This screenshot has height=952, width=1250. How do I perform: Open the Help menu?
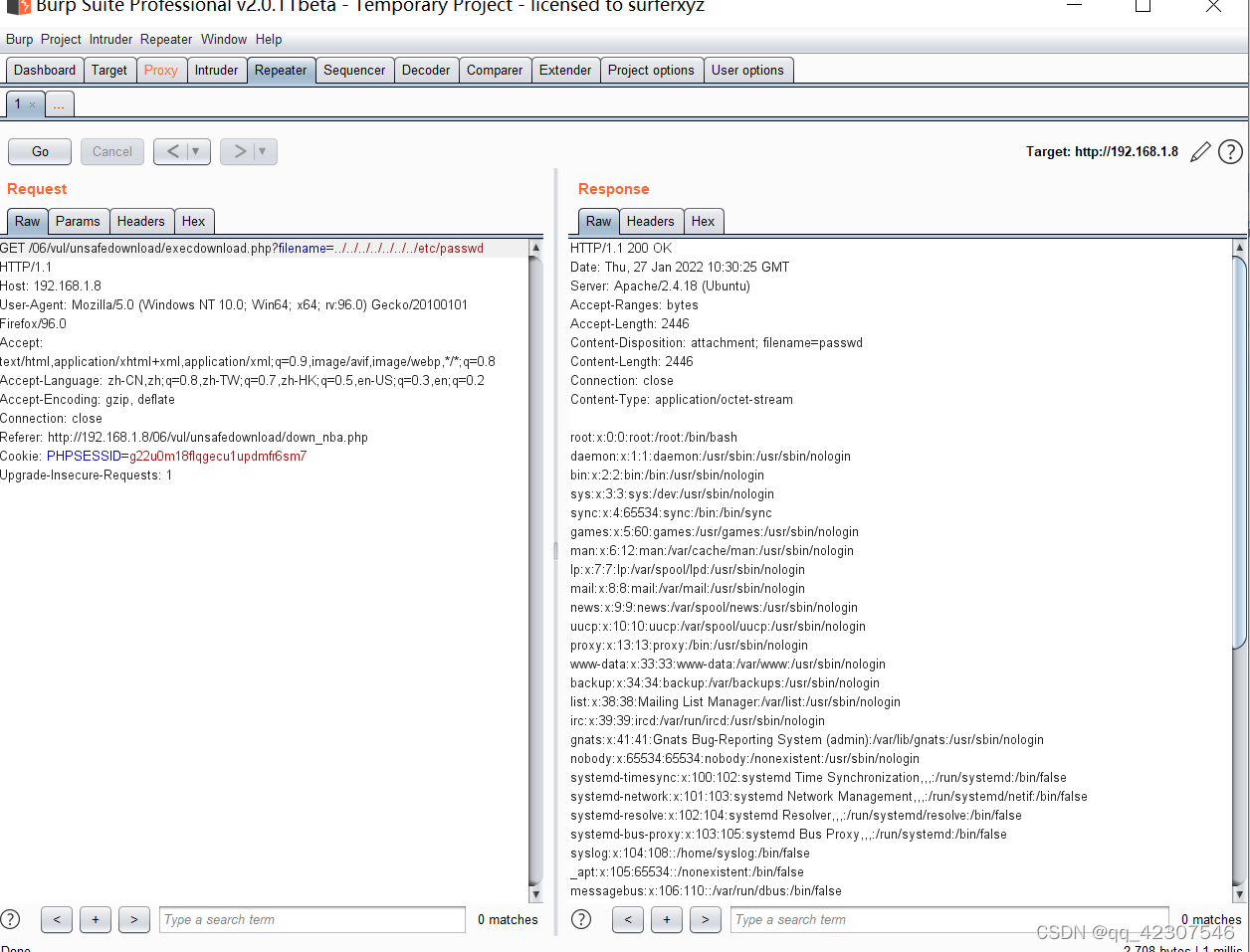pyautogui.click(x=269, y=40)
